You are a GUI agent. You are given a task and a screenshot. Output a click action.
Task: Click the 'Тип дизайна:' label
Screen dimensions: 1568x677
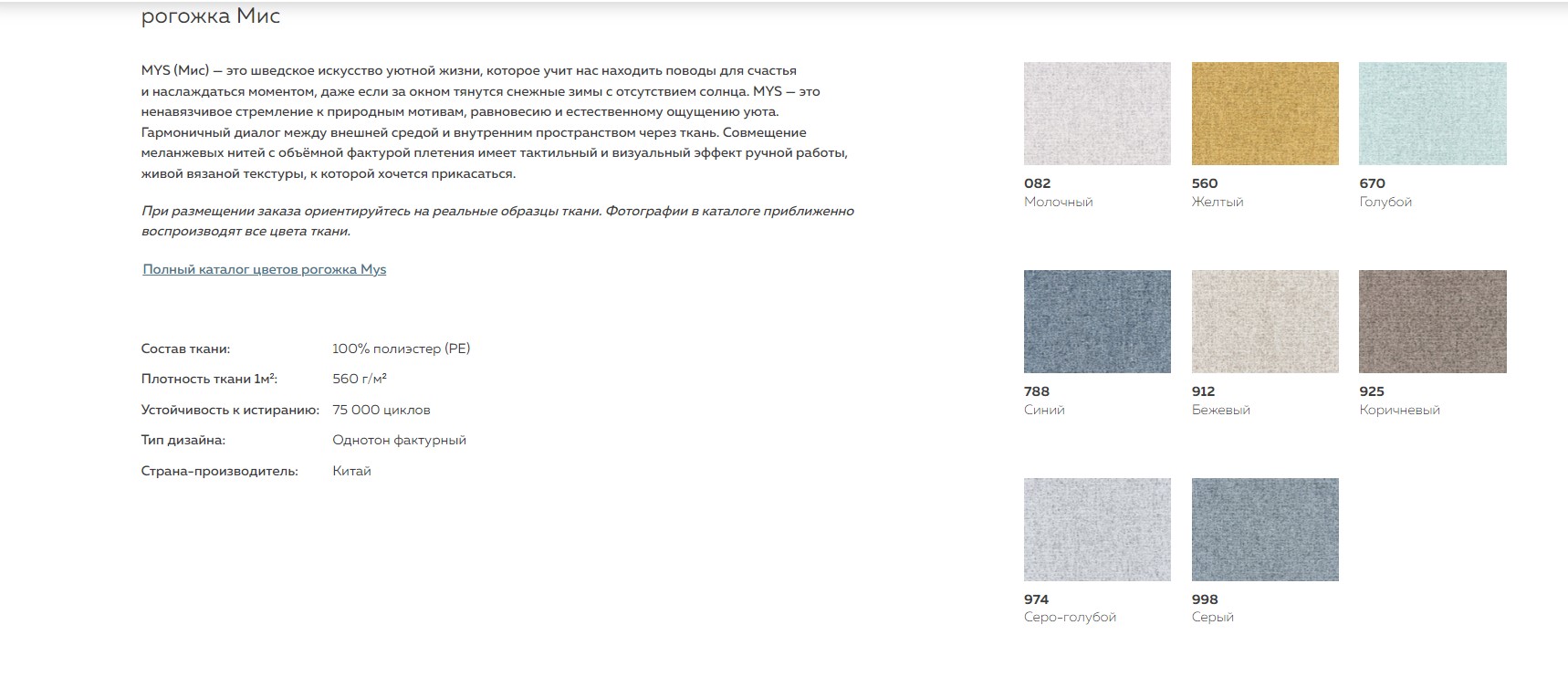click(x=183, y=441)
